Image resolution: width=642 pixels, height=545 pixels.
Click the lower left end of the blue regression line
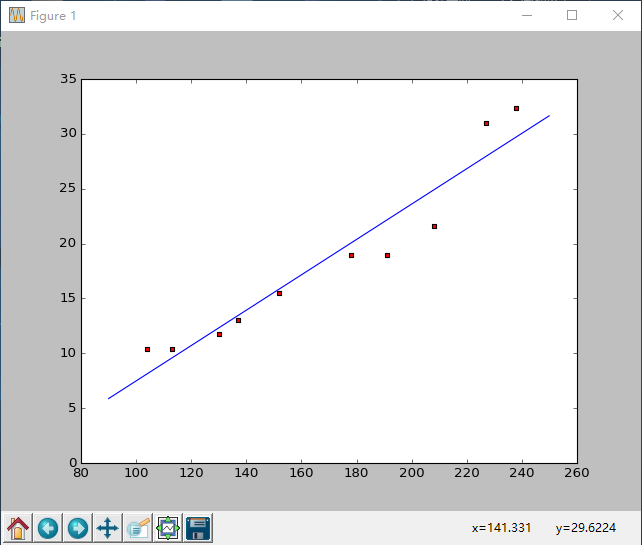[109, 398]
